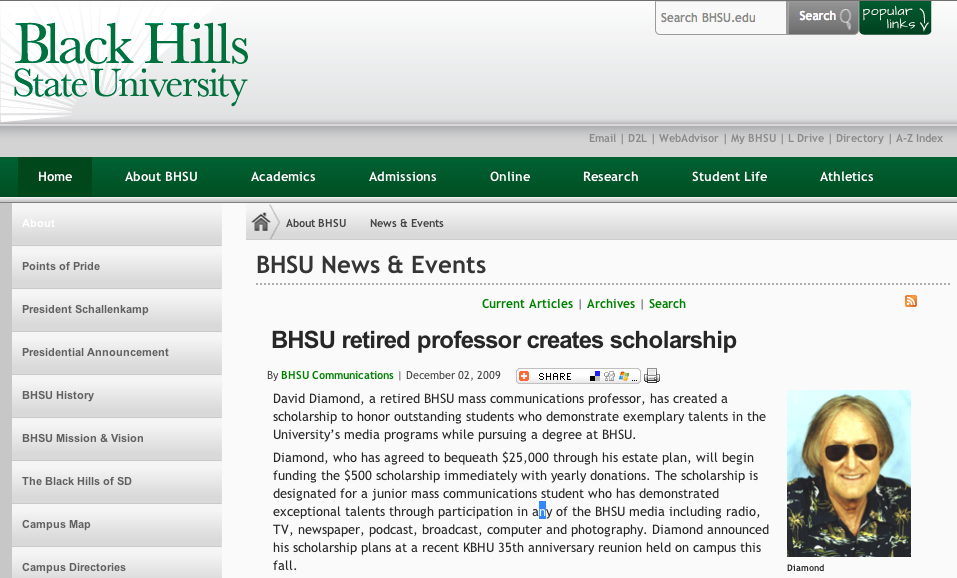Click the Share bookmark button
Viewport: 957px width, 578px height.
(578, 376)
